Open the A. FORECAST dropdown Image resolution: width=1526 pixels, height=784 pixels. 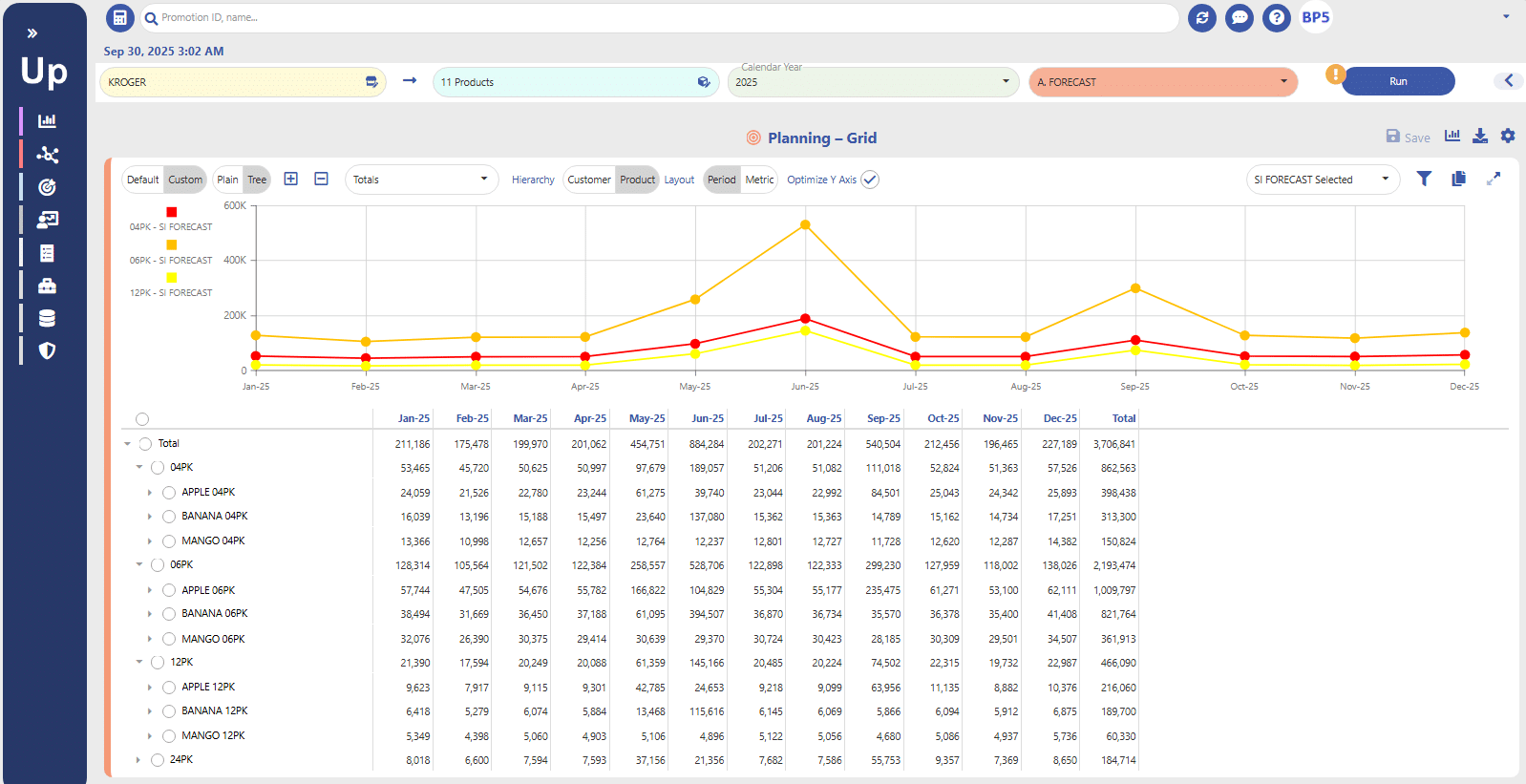click(1162, 82)
